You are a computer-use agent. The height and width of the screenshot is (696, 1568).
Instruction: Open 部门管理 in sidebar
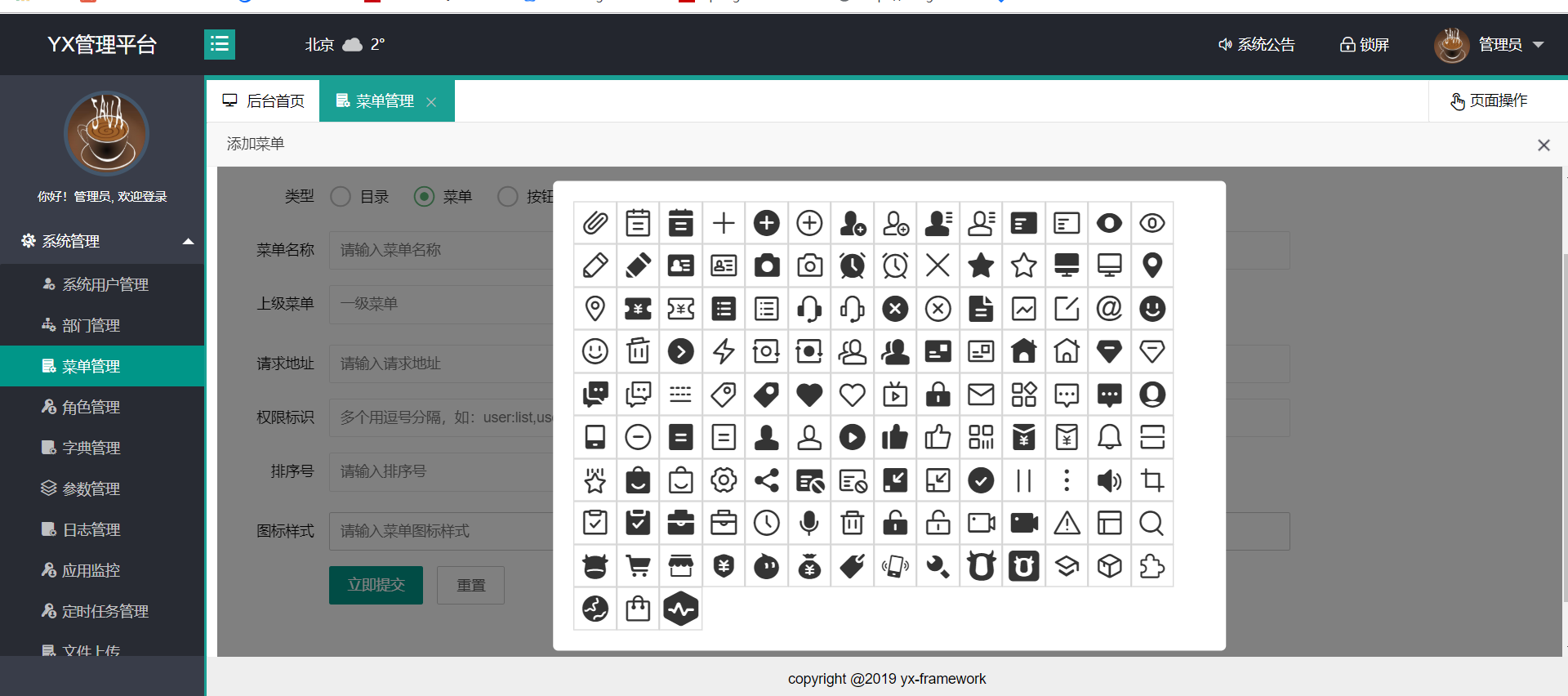(x=102, y=325)
